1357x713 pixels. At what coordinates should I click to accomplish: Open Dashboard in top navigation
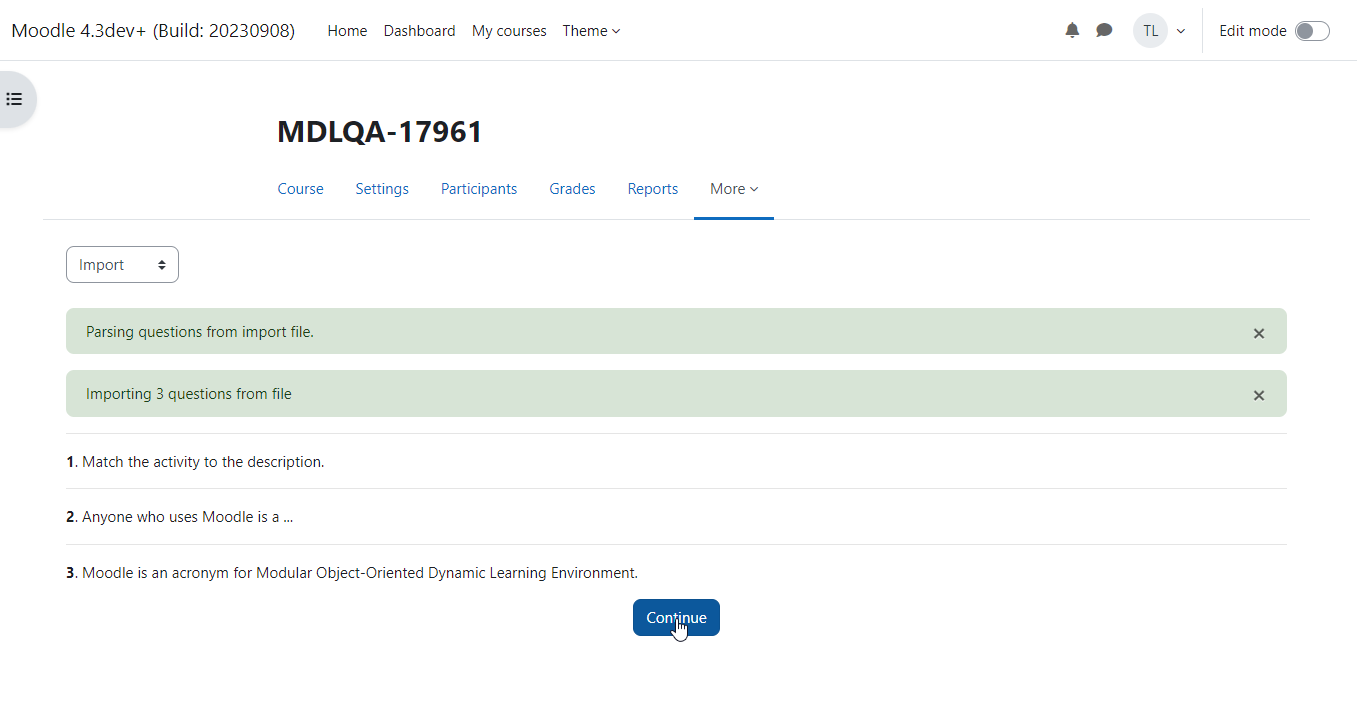419,31
